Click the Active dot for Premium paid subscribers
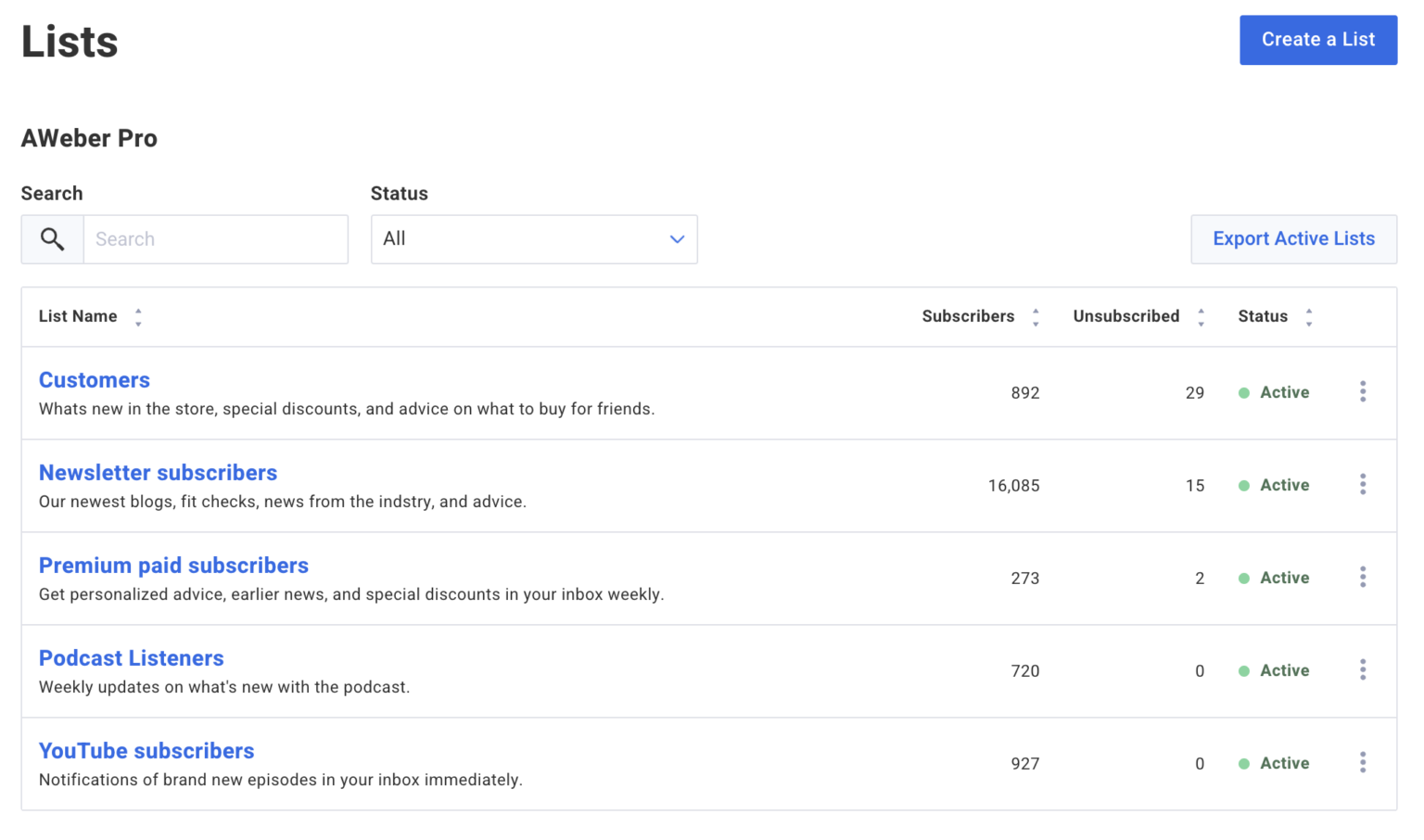The width and height of the screenshot is (1424, 840). (x=1244, y=578)
